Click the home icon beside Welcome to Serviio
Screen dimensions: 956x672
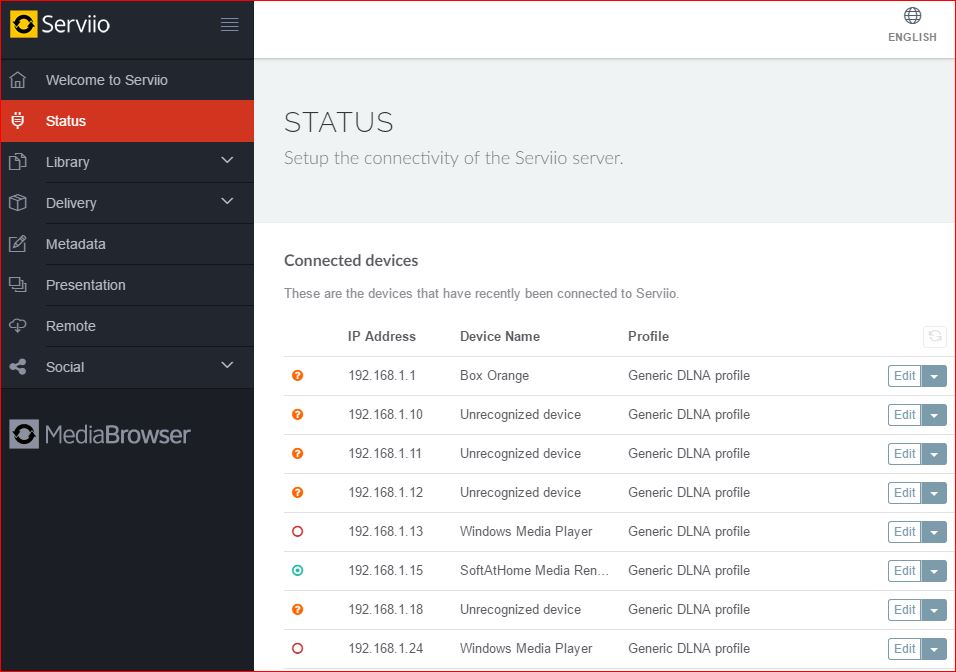click(x=18, y=80)
